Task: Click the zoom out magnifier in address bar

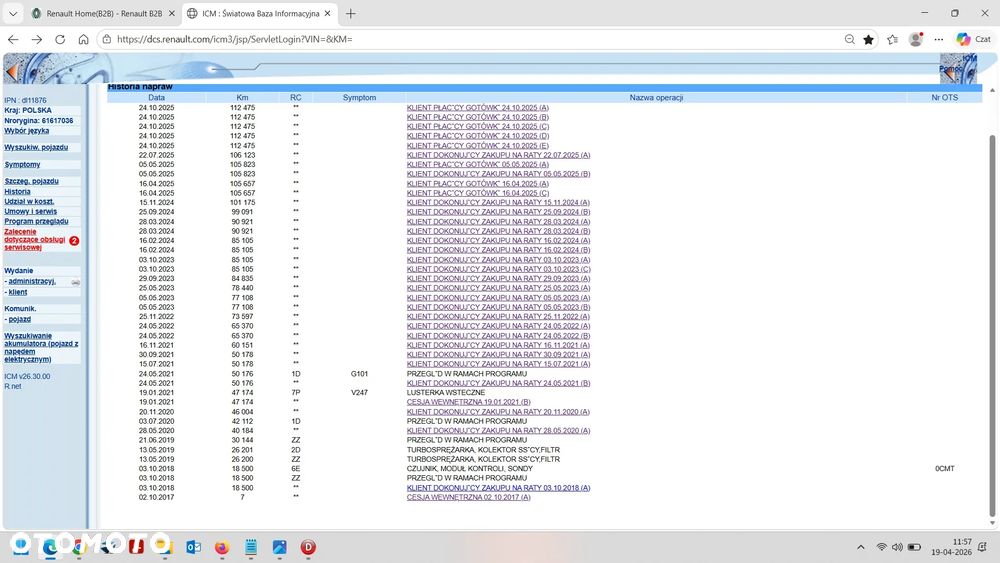Action: pos(849,40)
